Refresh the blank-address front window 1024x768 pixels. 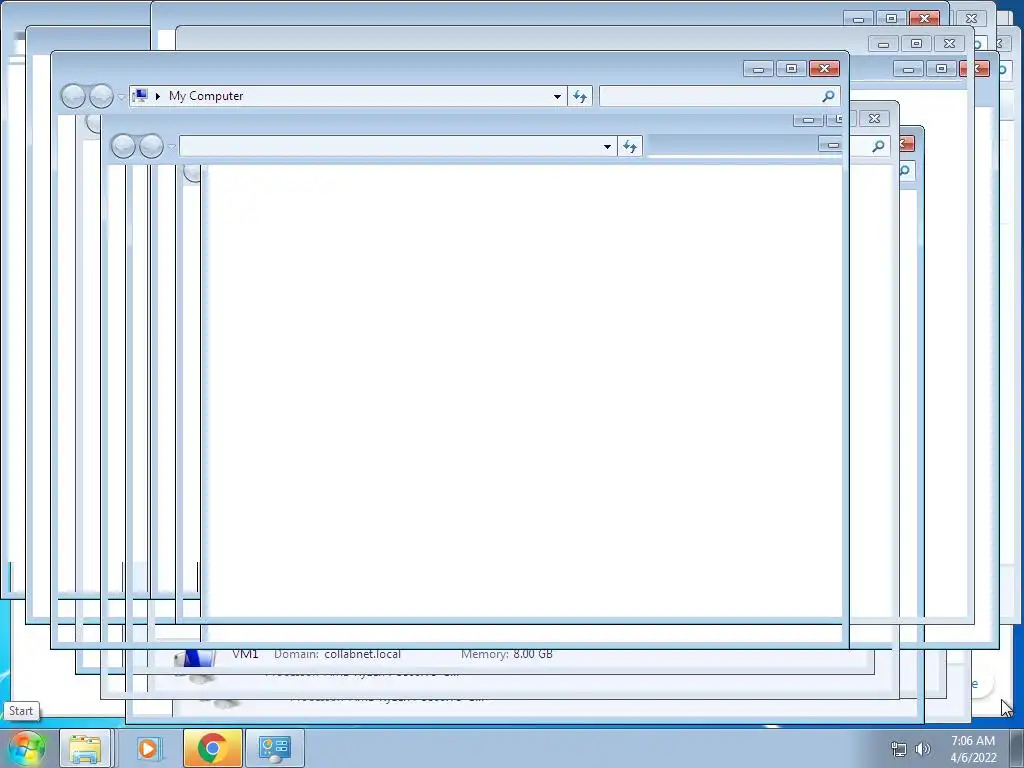click(630, 146)
